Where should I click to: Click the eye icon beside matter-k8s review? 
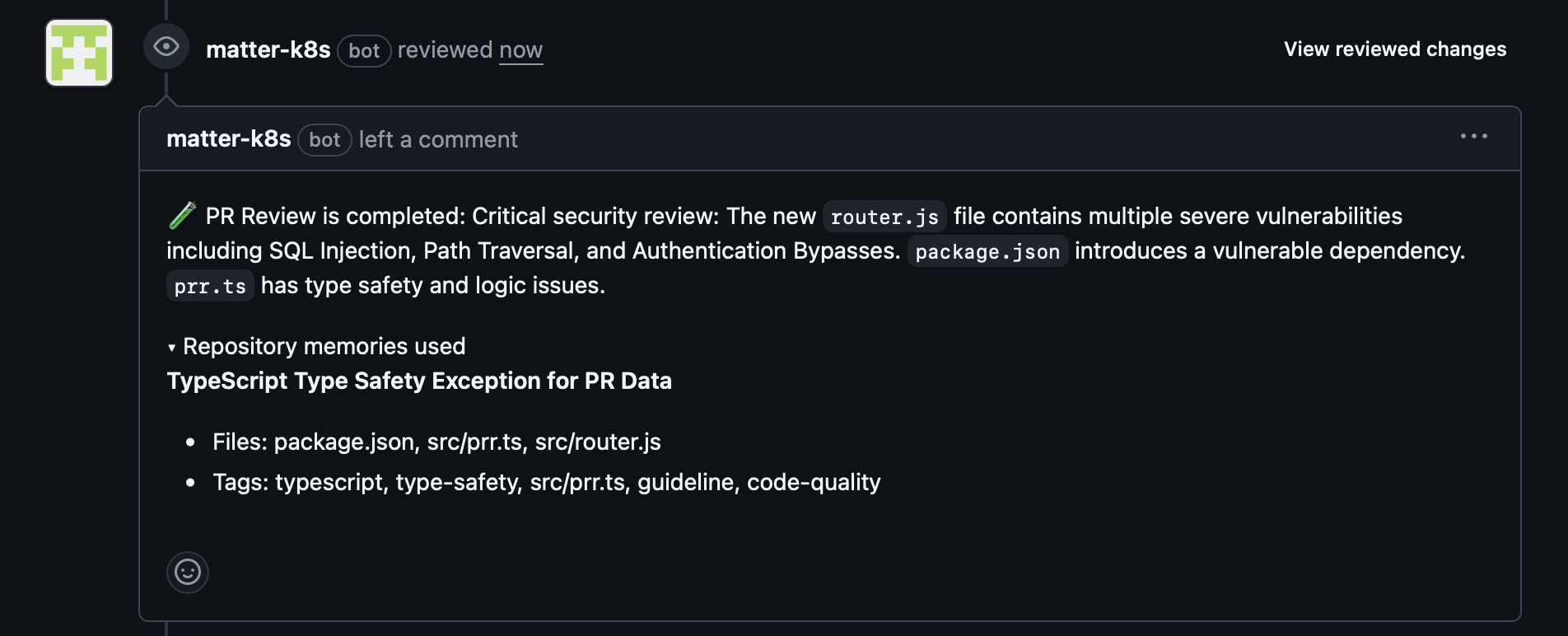(167, 46)
